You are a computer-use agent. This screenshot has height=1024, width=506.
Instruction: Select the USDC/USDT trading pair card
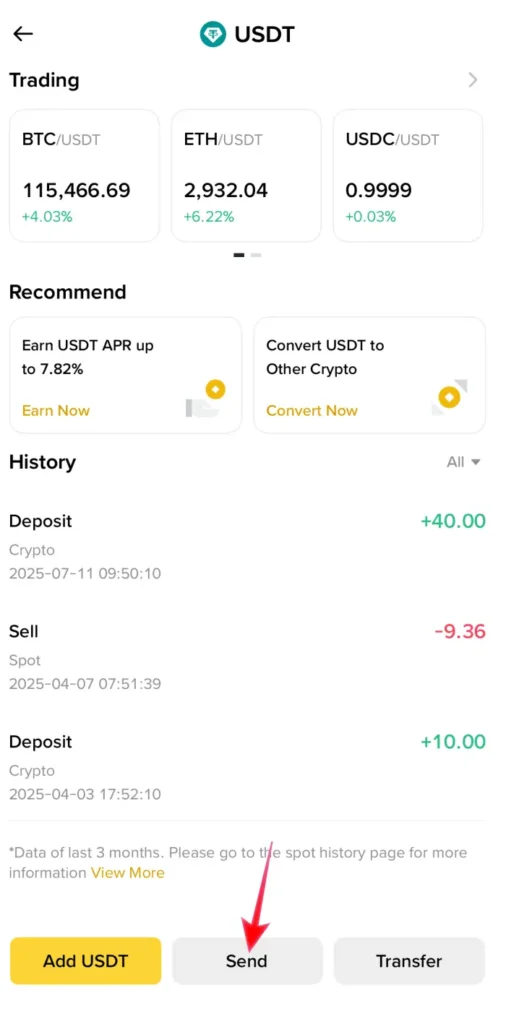click(x=408, y=176)
